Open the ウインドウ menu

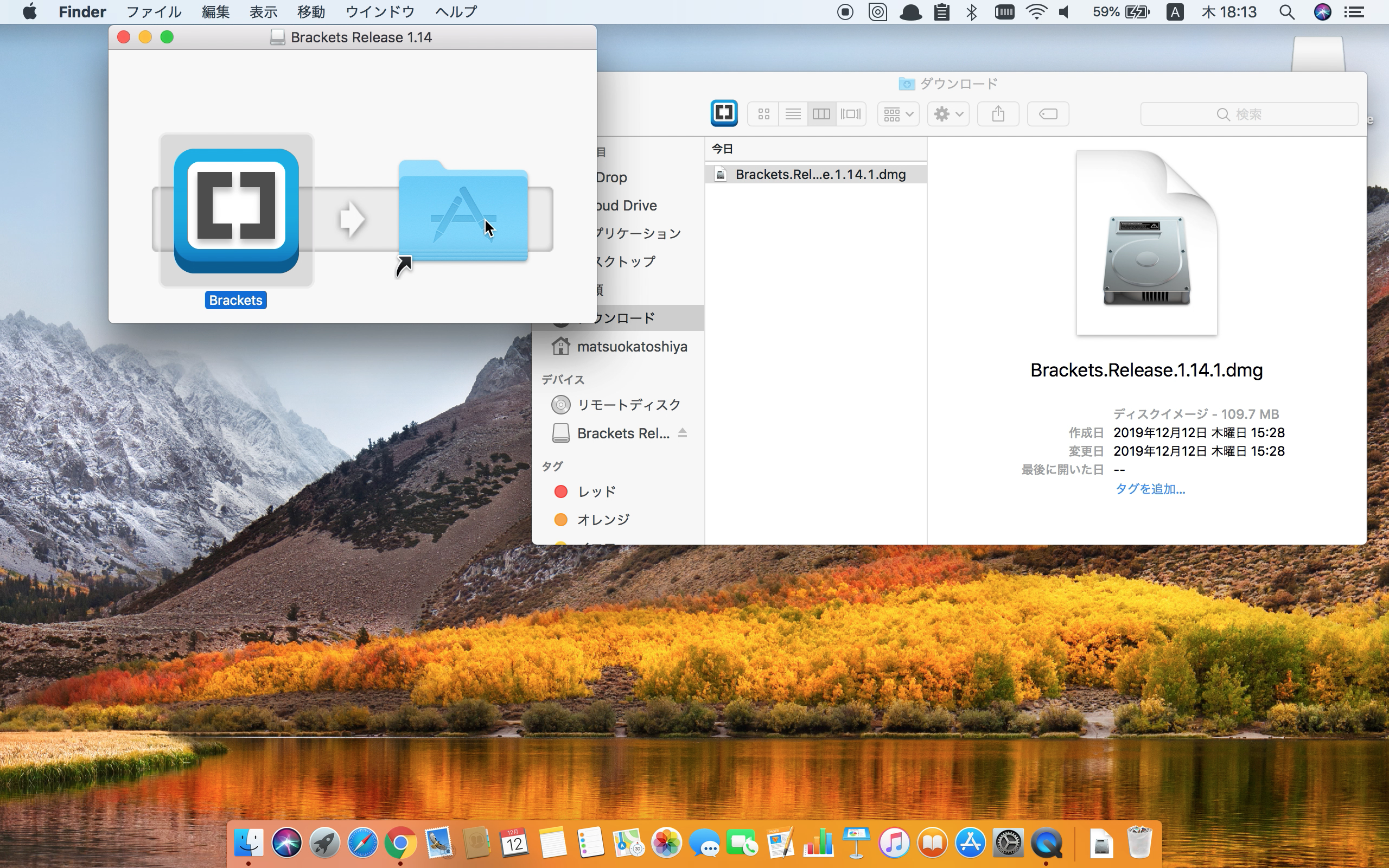tap(380, 11)
